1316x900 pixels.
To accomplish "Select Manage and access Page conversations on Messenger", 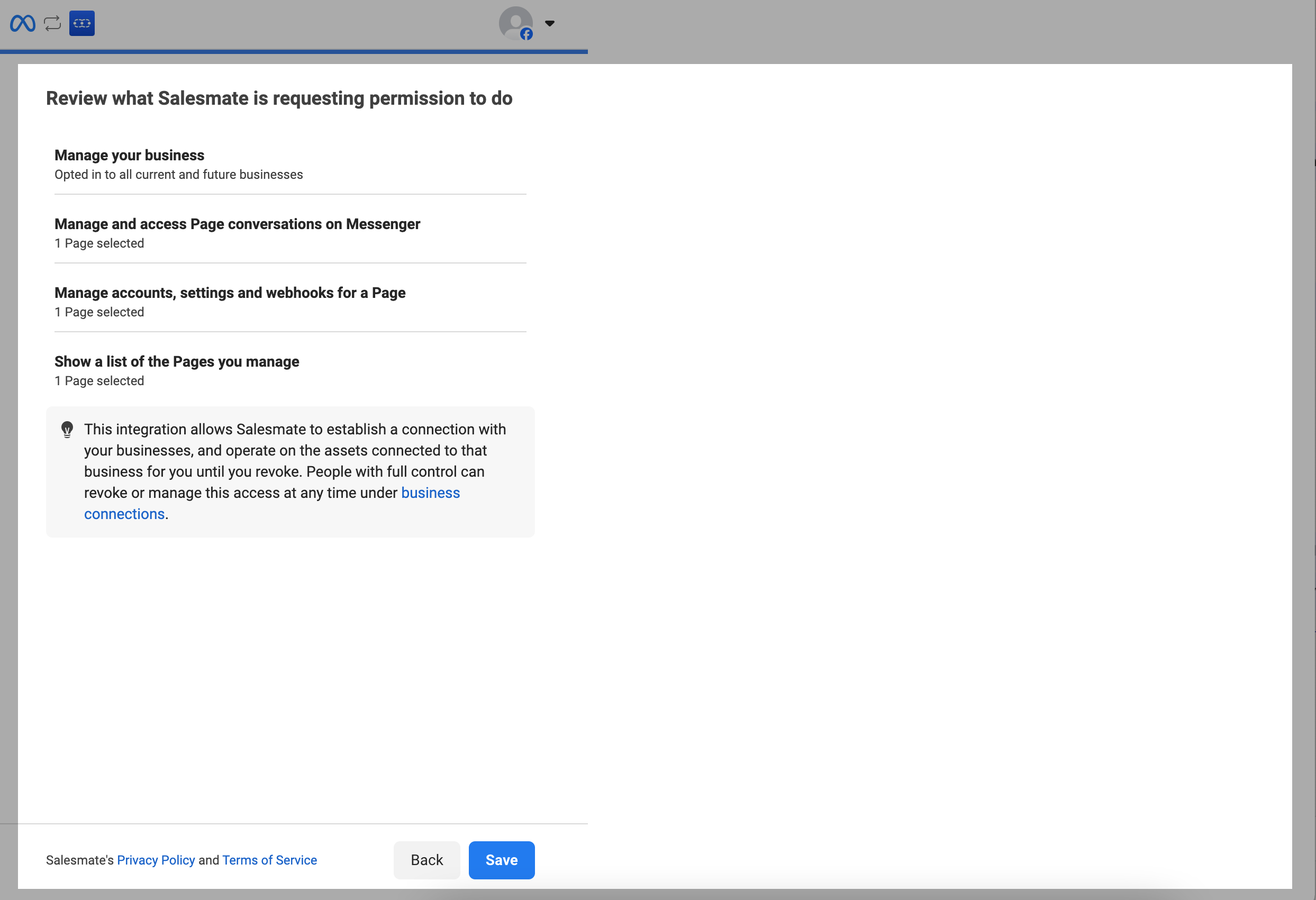I will coord(290,233).
